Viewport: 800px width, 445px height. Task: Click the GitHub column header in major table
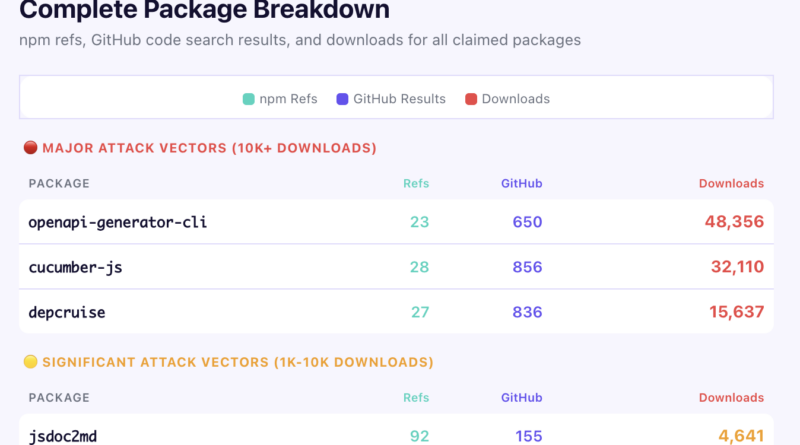(x=521, y=184)
